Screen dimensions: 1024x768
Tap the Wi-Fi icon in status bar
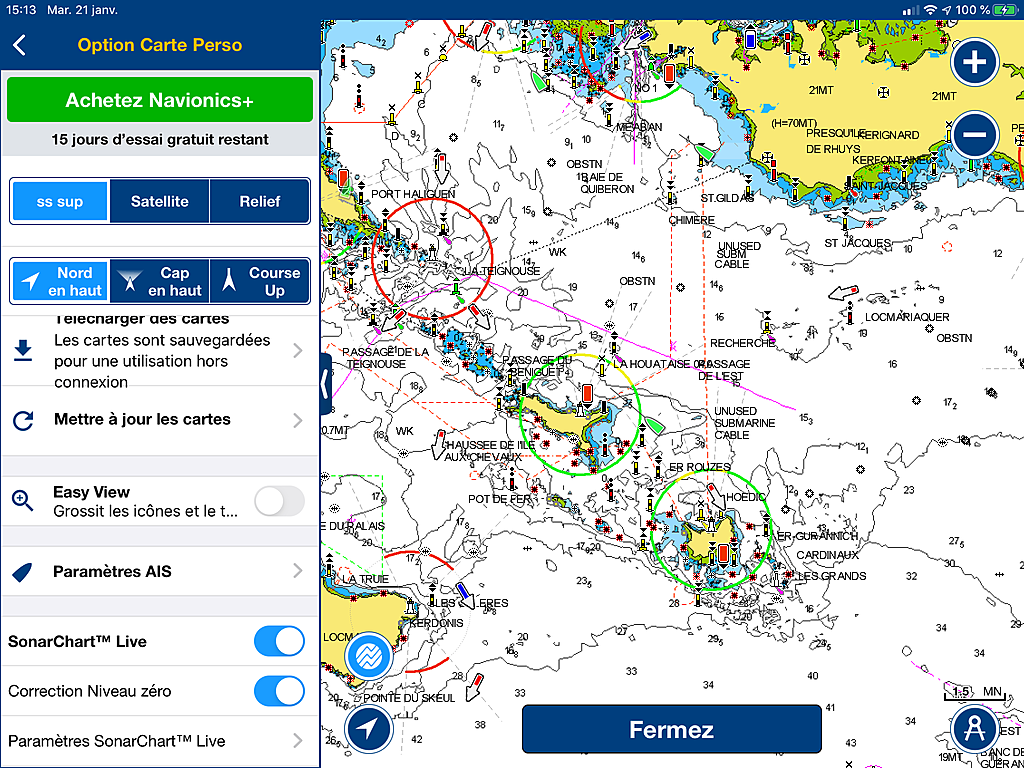pyautogui.click(x=930, y=10)
